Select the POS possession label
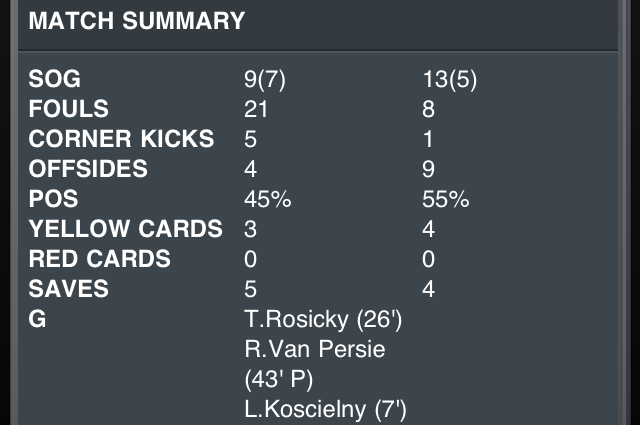 point(53,199)
